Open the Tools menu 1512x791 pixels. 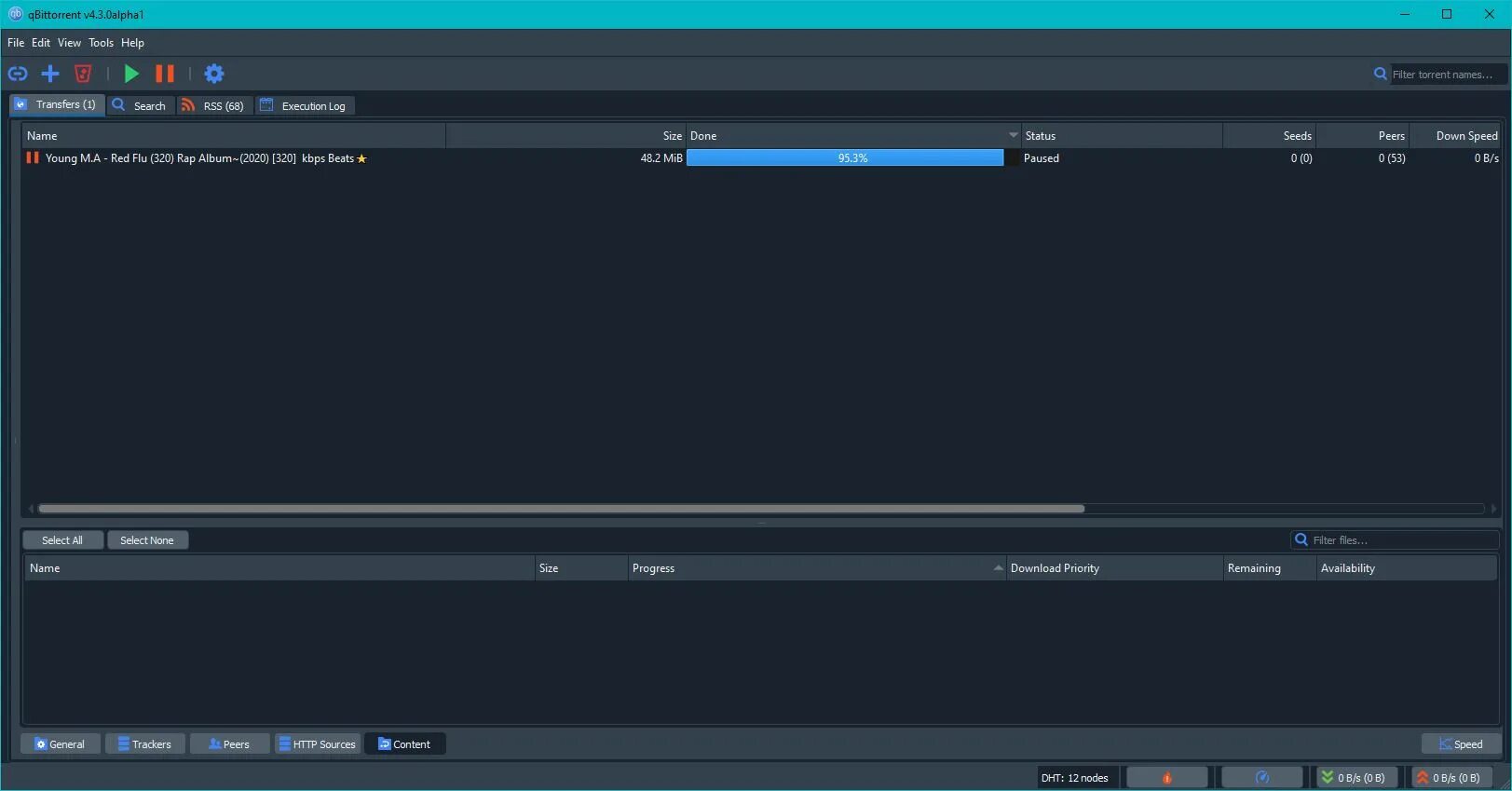[101, 43]
